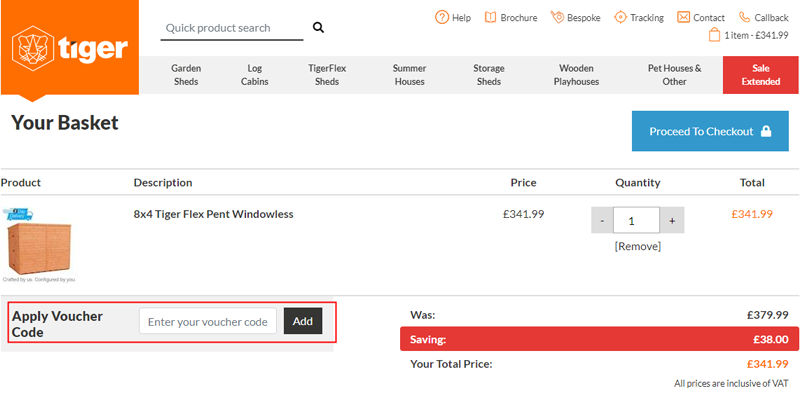This screenshot has width=800, height=400.
Task: Click the Tiger logo
Action: (69, 47)
